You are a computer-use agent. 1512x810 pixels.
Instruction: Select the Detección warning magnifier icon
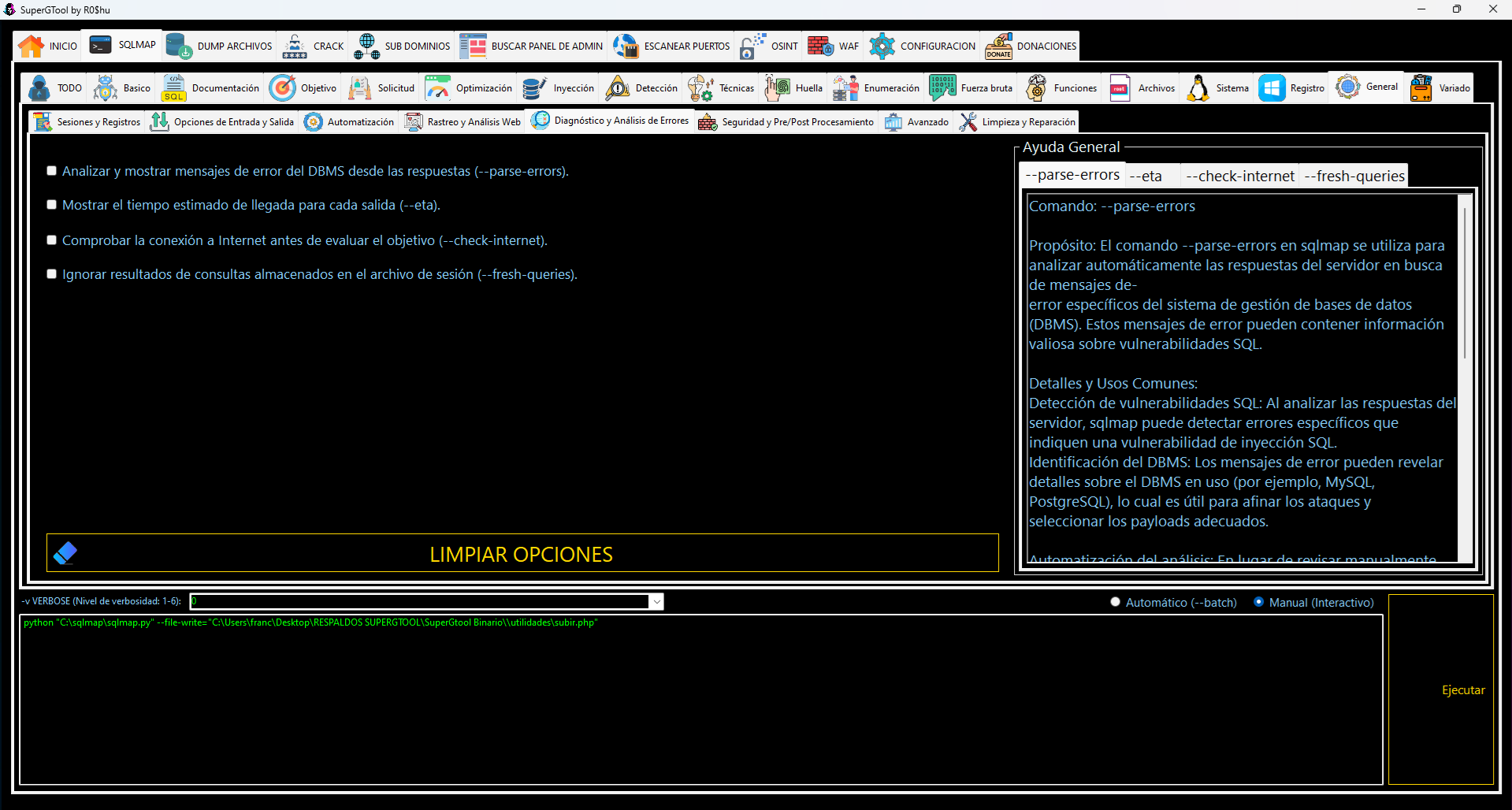click(618, 88)
